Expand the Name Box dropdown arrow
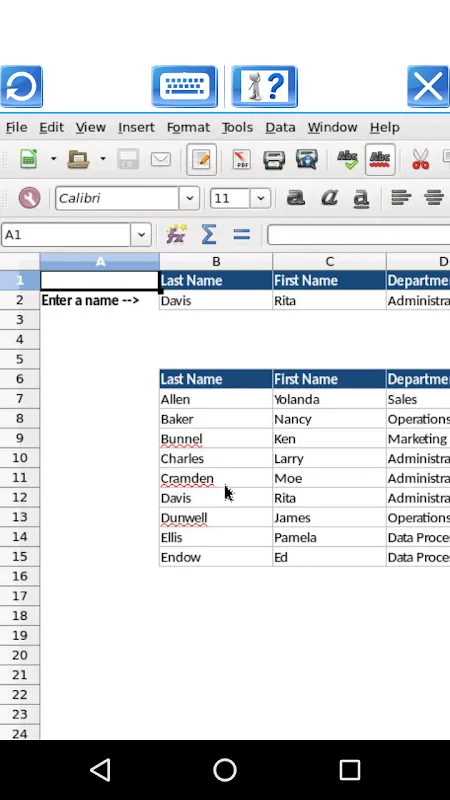The width and height of the screenshot is (450, 800). click(x=141, y=235)
